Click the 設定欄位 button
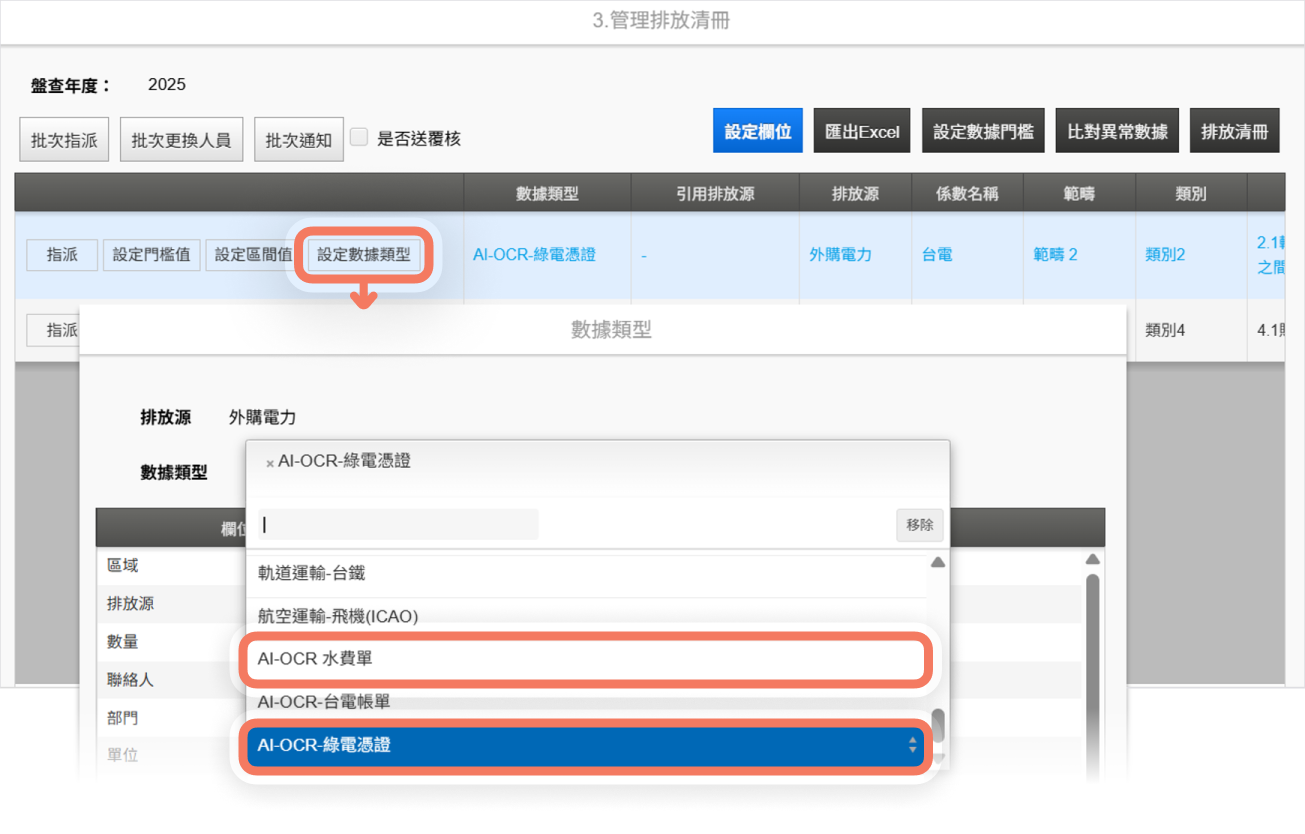Screen dimensions: 1305x834 click(757, 131)
